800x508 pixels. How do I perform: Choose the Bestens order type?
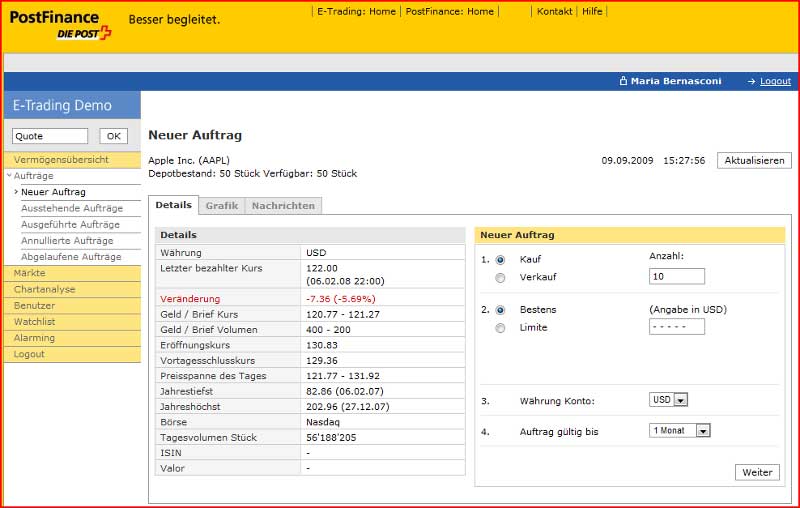(x=500, y=310)
